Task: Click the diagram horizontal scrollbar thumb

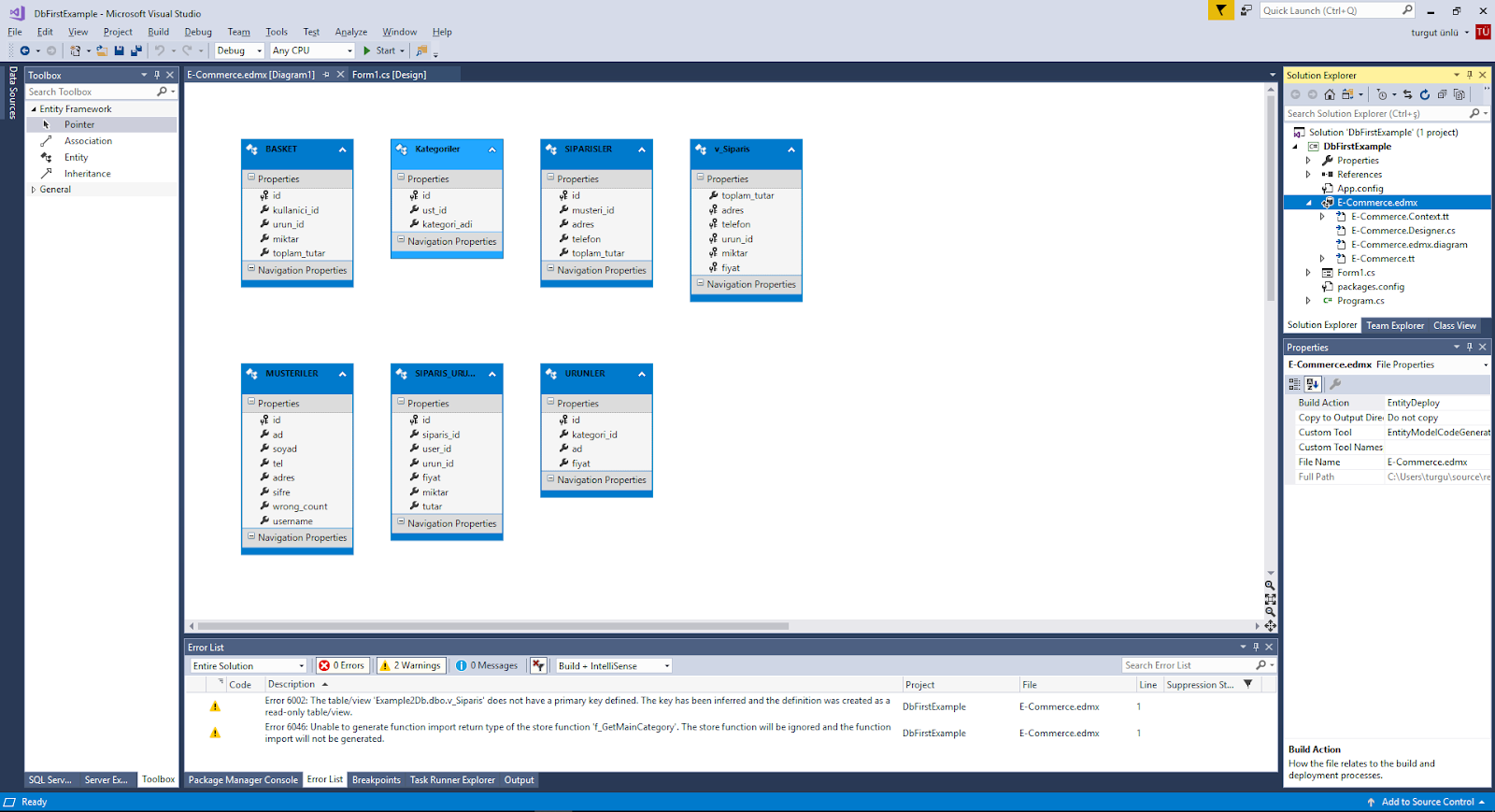Action: point(493,626)
